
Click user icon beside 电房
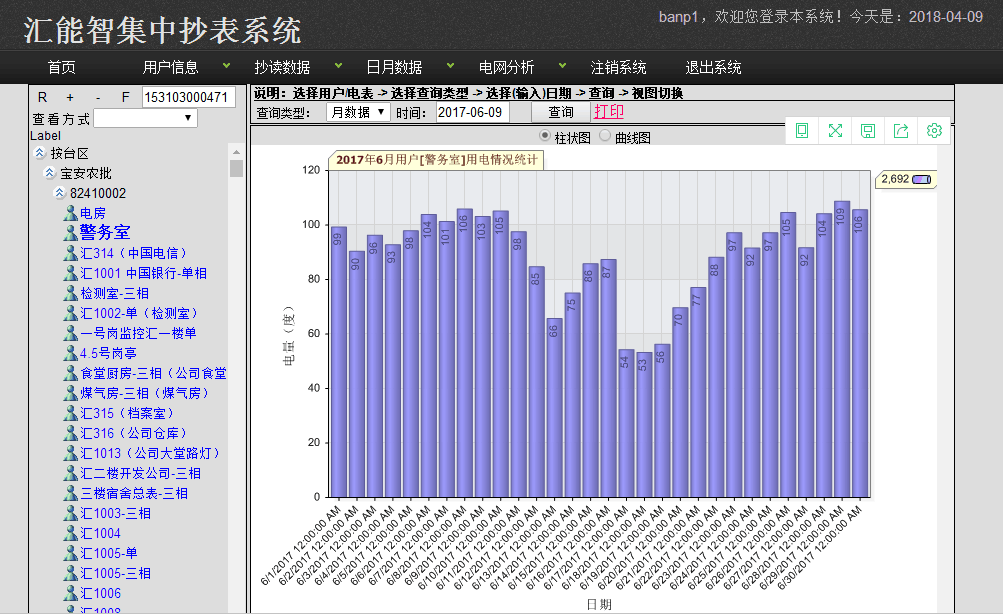70,213
